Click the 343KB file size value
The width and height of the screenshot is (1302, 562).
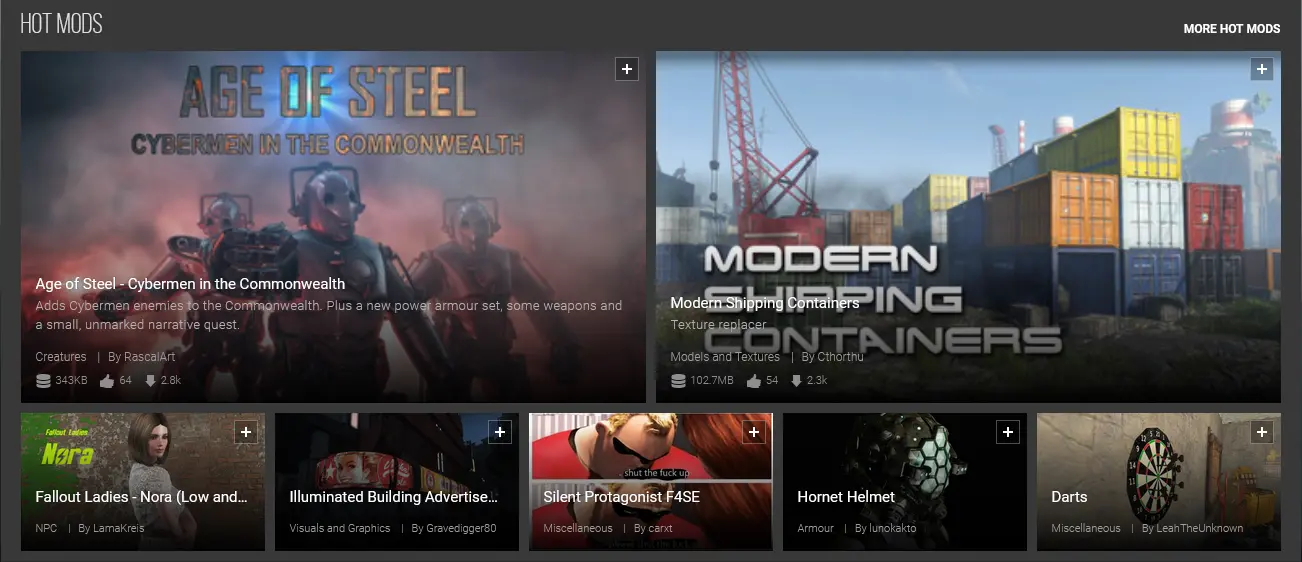coord(71,381)
